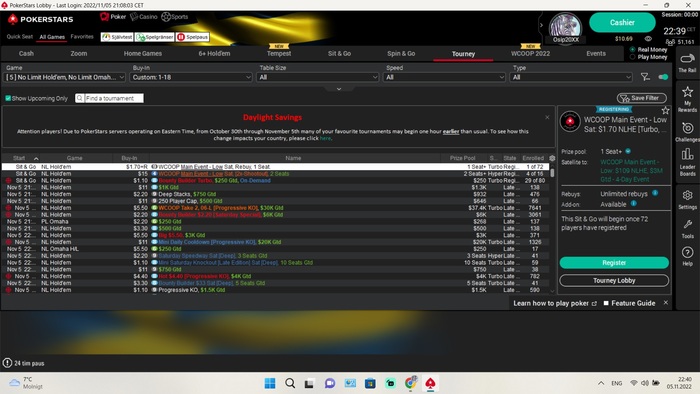This screenshot has width=700, height=394.
Task: Click the Add-on info icon
Action: tap(633, 204)
